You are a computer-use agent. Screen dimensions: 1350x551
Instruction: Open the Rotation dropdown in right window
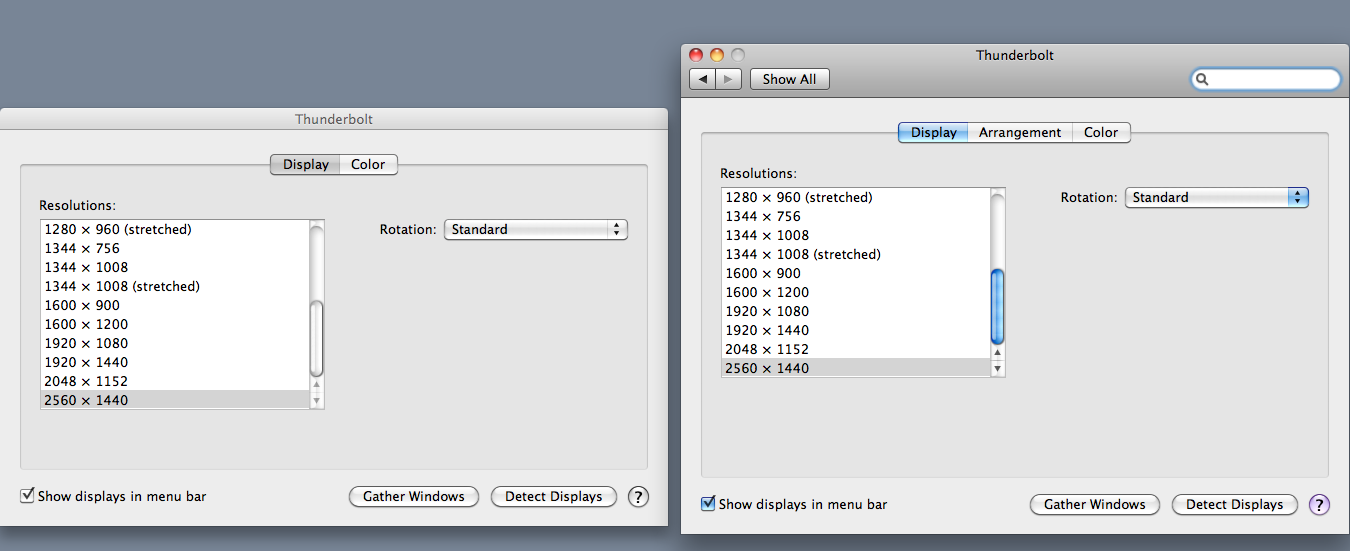pyautogui.click(x=1217, y=198)
